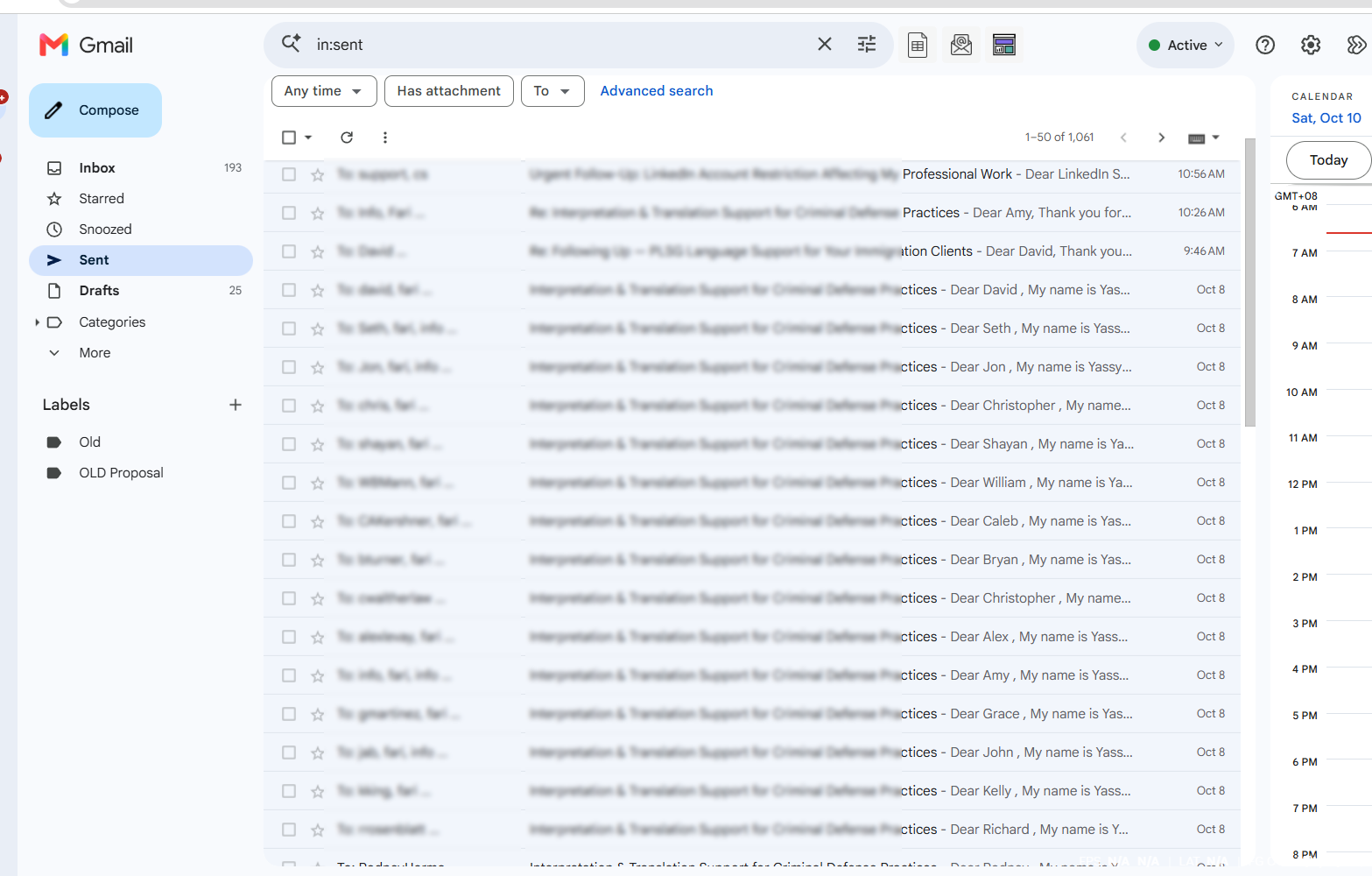Go to the previous page of results

click(1123, 138)
